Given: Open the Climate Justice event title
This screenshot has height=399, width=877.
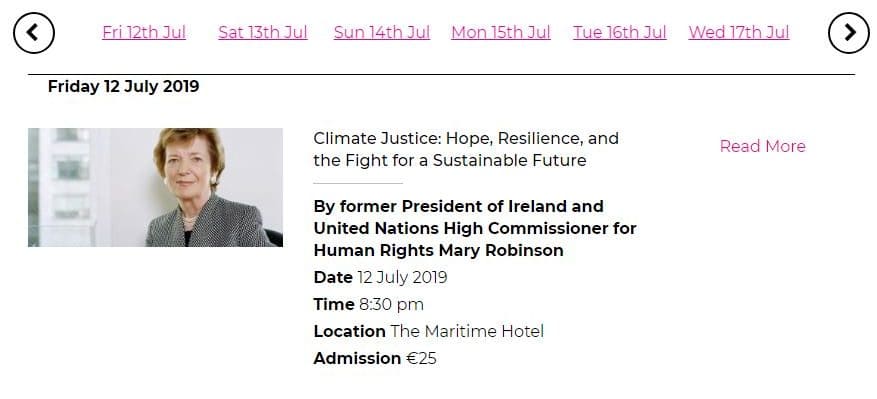Looking at the screenshot, I should [466, 149].
